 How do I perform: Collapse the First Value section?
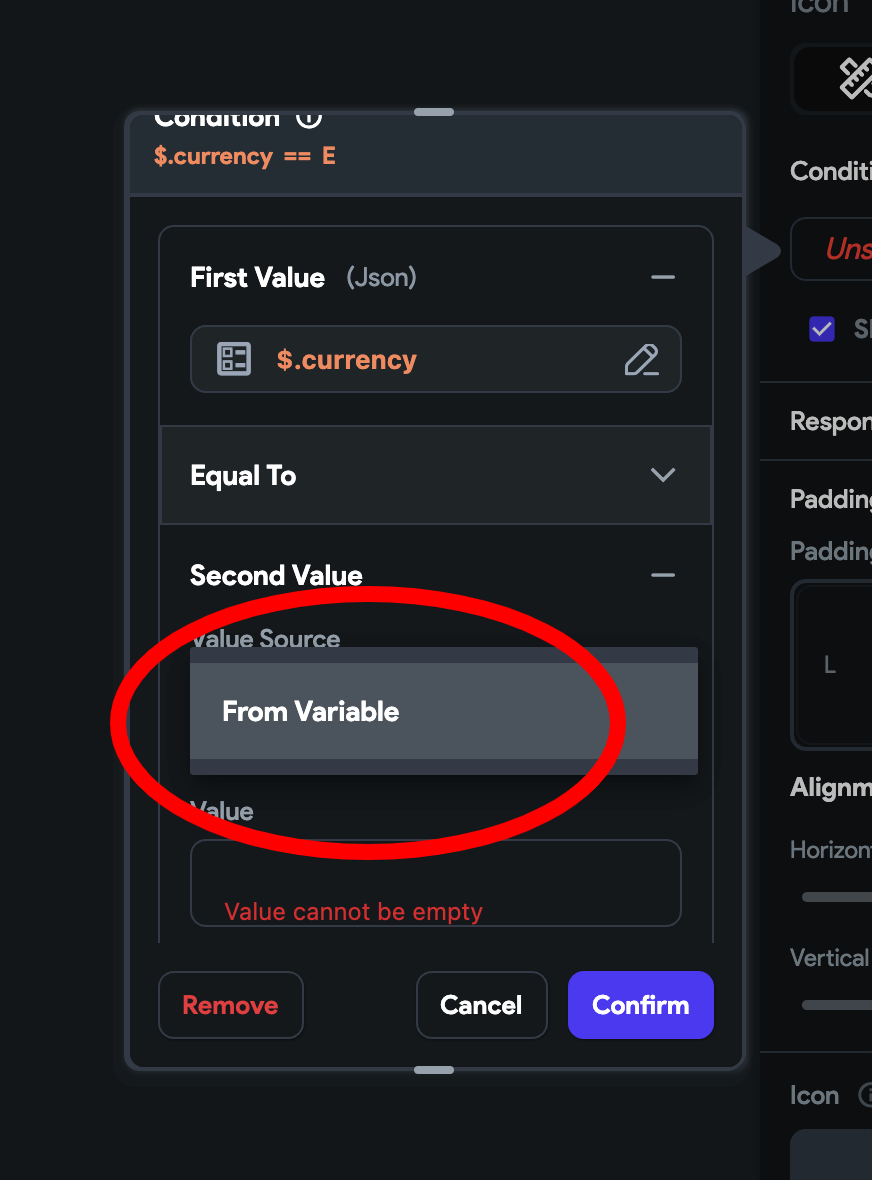(x=663, y=277)
